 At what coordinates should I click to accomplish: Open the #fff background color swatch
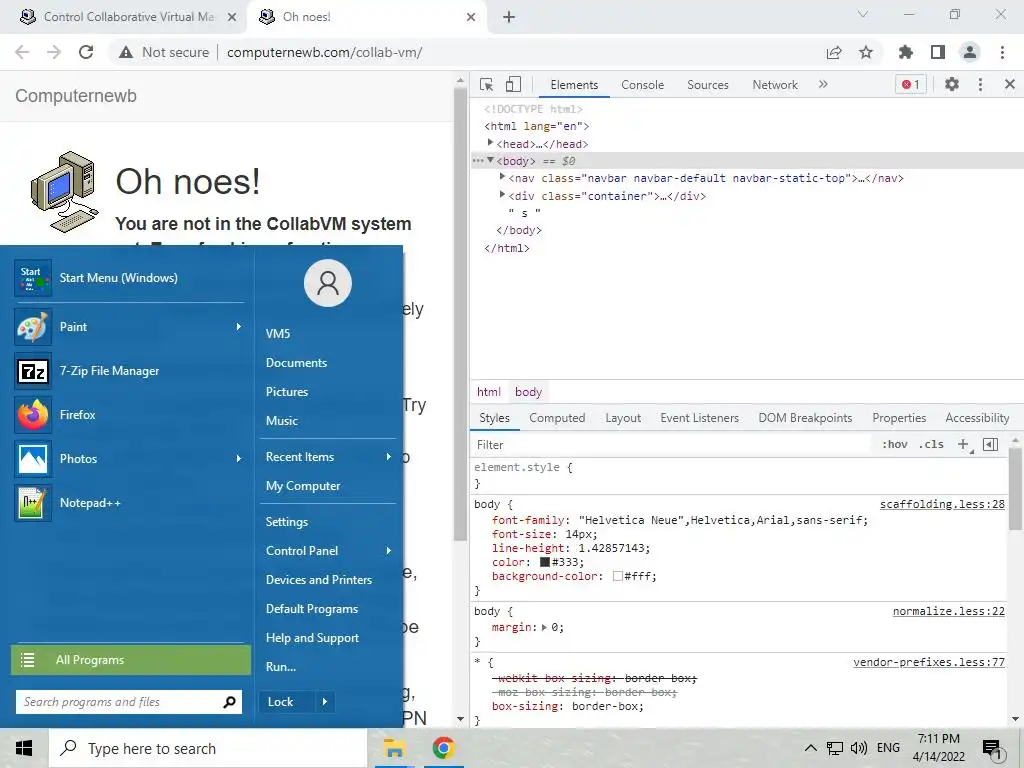[617, 577]
